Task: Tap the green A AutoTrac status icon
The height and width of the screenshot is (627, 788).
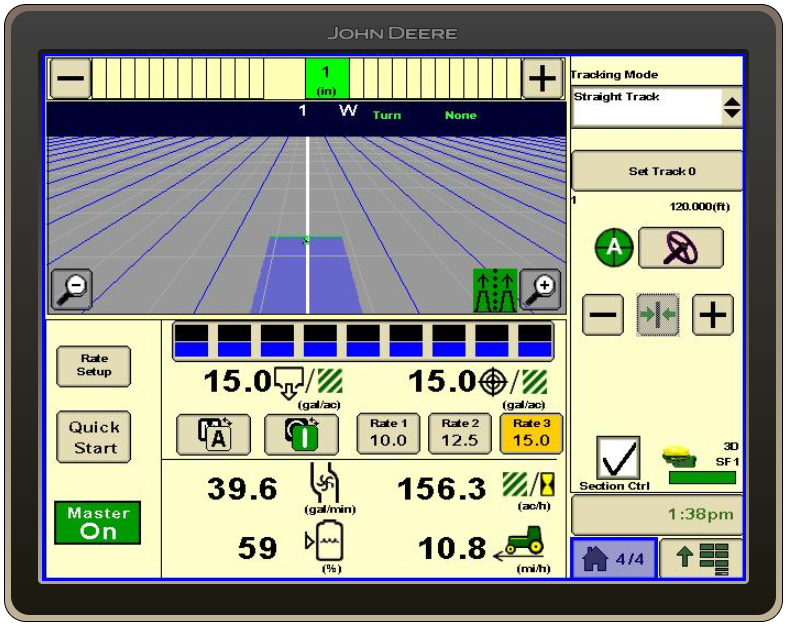Action: pyautogui.click(x=614, y=247)
